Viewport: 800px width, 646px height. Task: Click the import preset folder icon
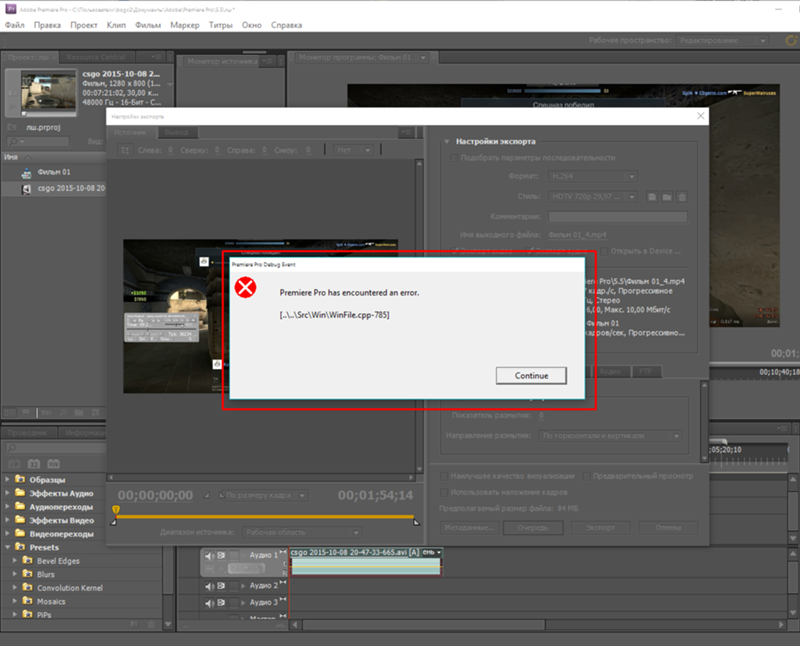(x=667, y=196)
